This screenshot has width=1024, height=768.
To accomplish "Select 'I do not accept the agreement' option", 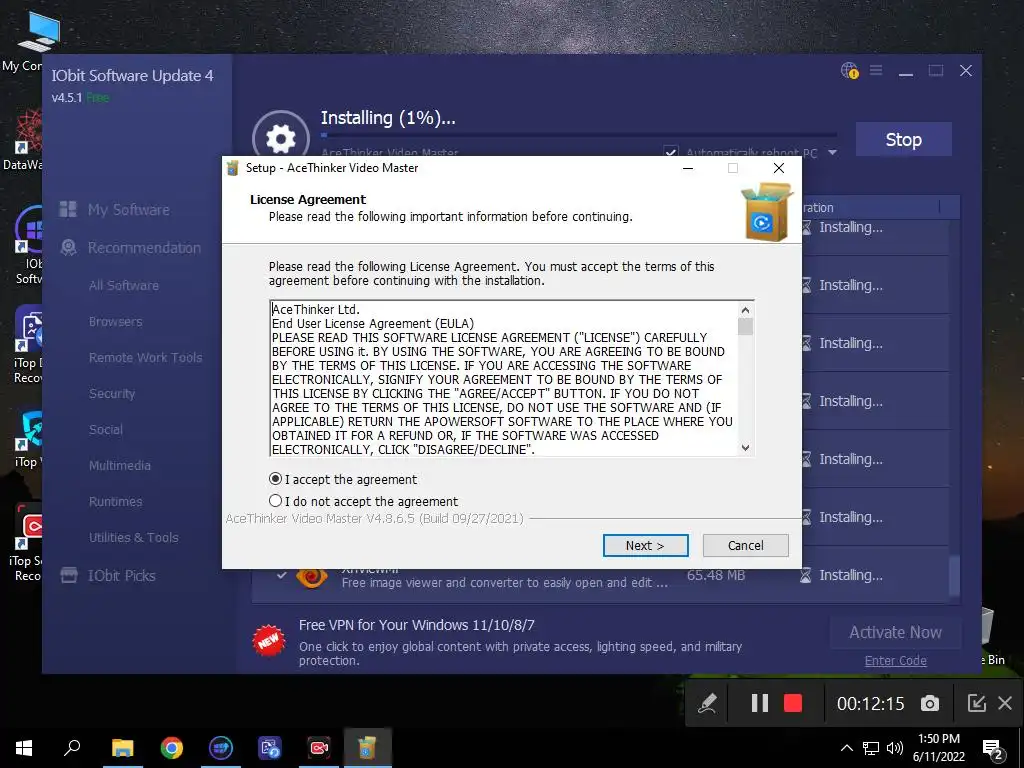I will point(276,501).
